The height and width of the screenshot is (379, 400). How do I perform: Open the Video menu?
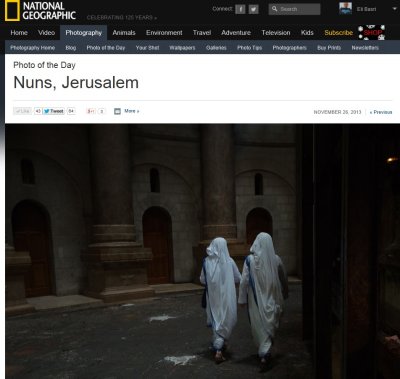pyautogui.click(x=46, y=33)
